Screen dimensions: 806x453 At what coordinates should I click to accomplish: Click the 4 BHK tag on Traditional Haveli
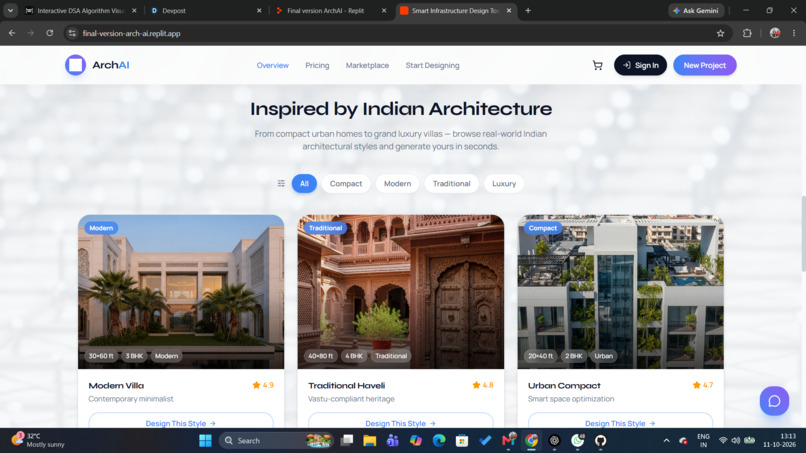point(354,356)
